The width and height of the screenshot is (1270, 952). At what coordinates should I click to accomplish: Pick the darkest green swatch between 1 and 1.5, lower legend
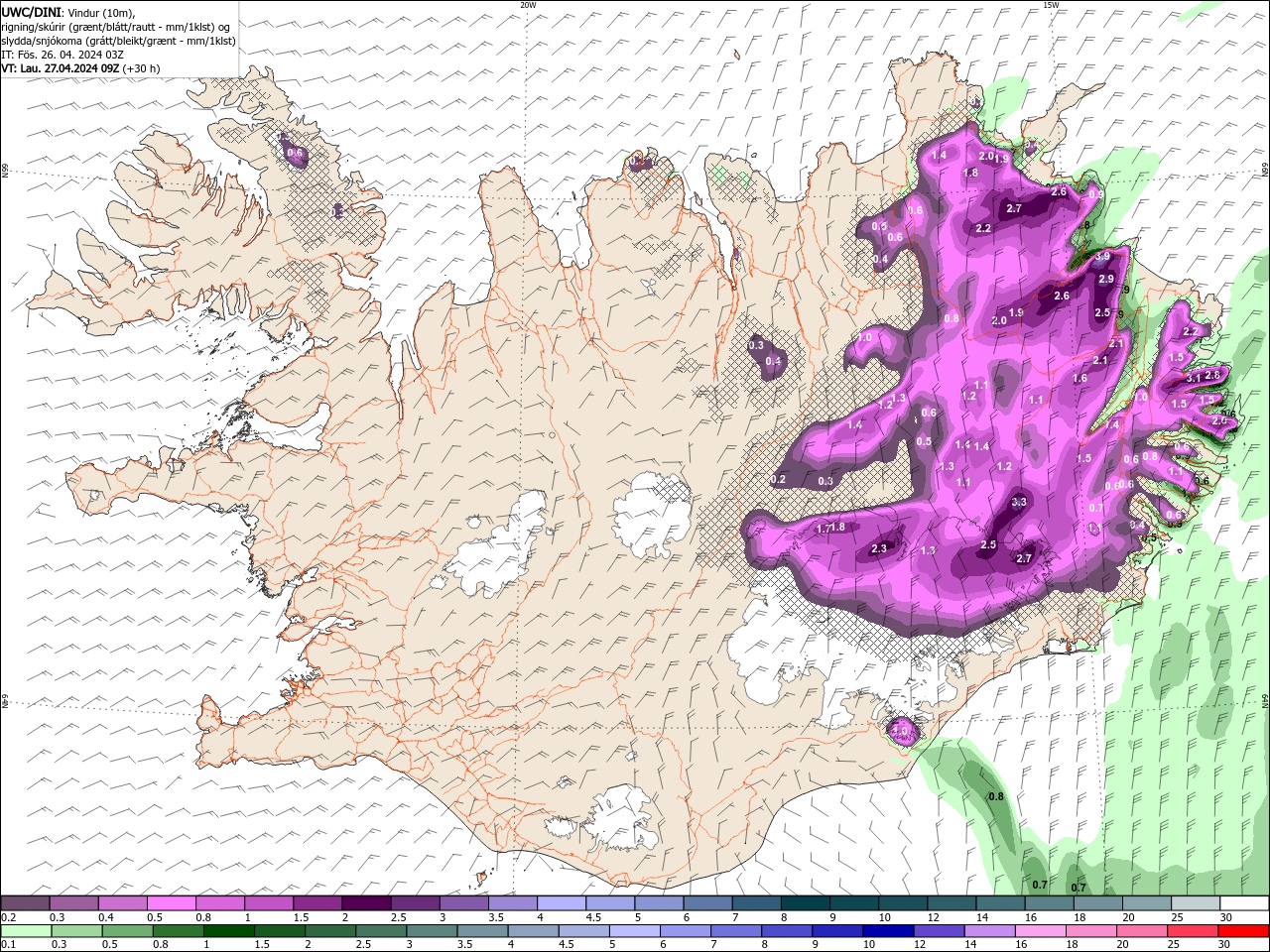click(228, 931)
